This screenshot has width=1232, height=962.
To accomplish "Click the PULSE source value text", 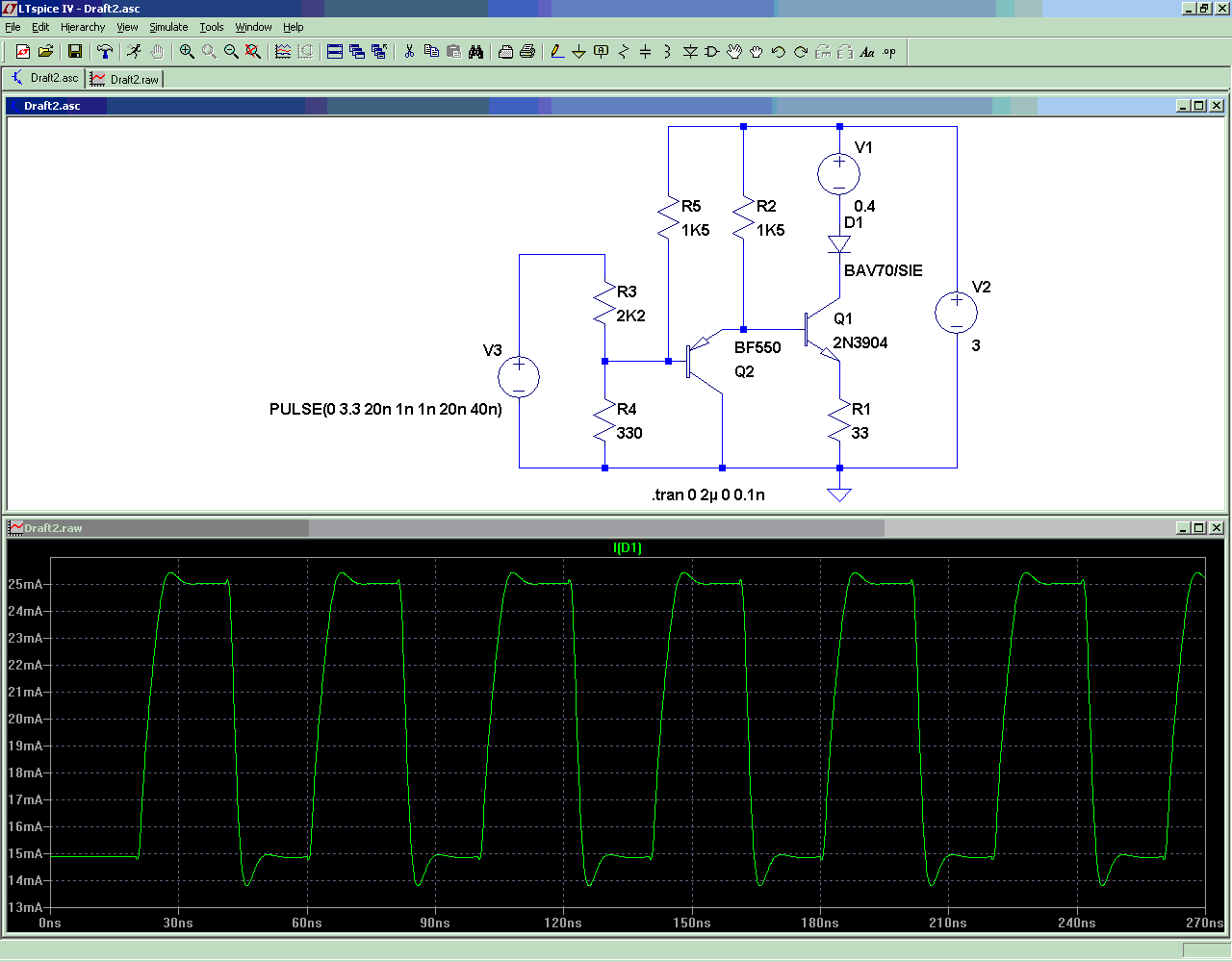I will (x=385, y=409).
